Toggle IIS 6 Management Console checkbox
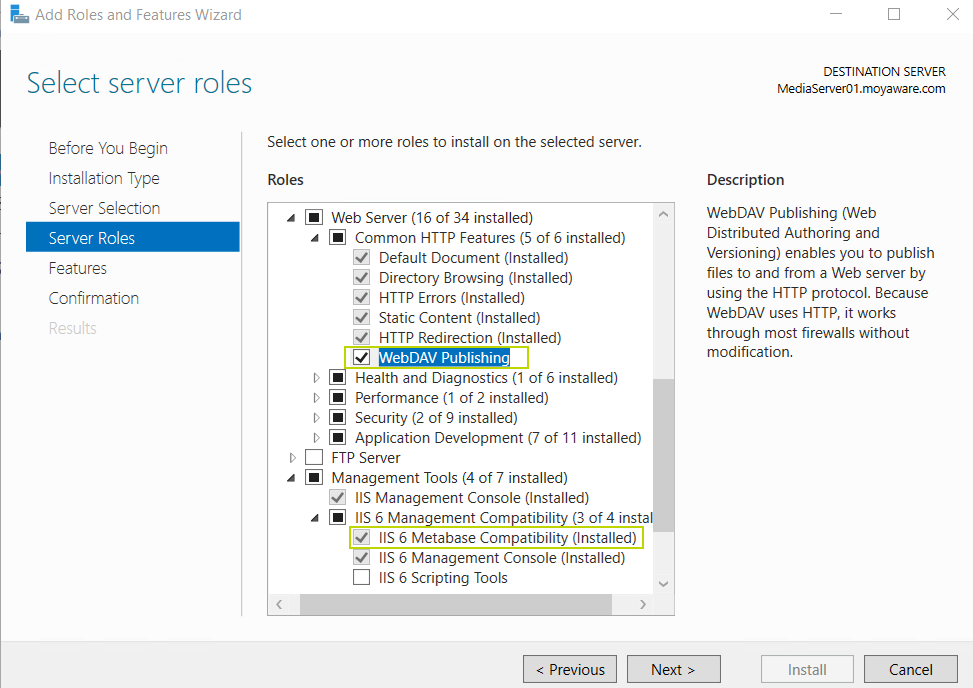Viewport: 973px width, 688px height. (x=361, y=558)
